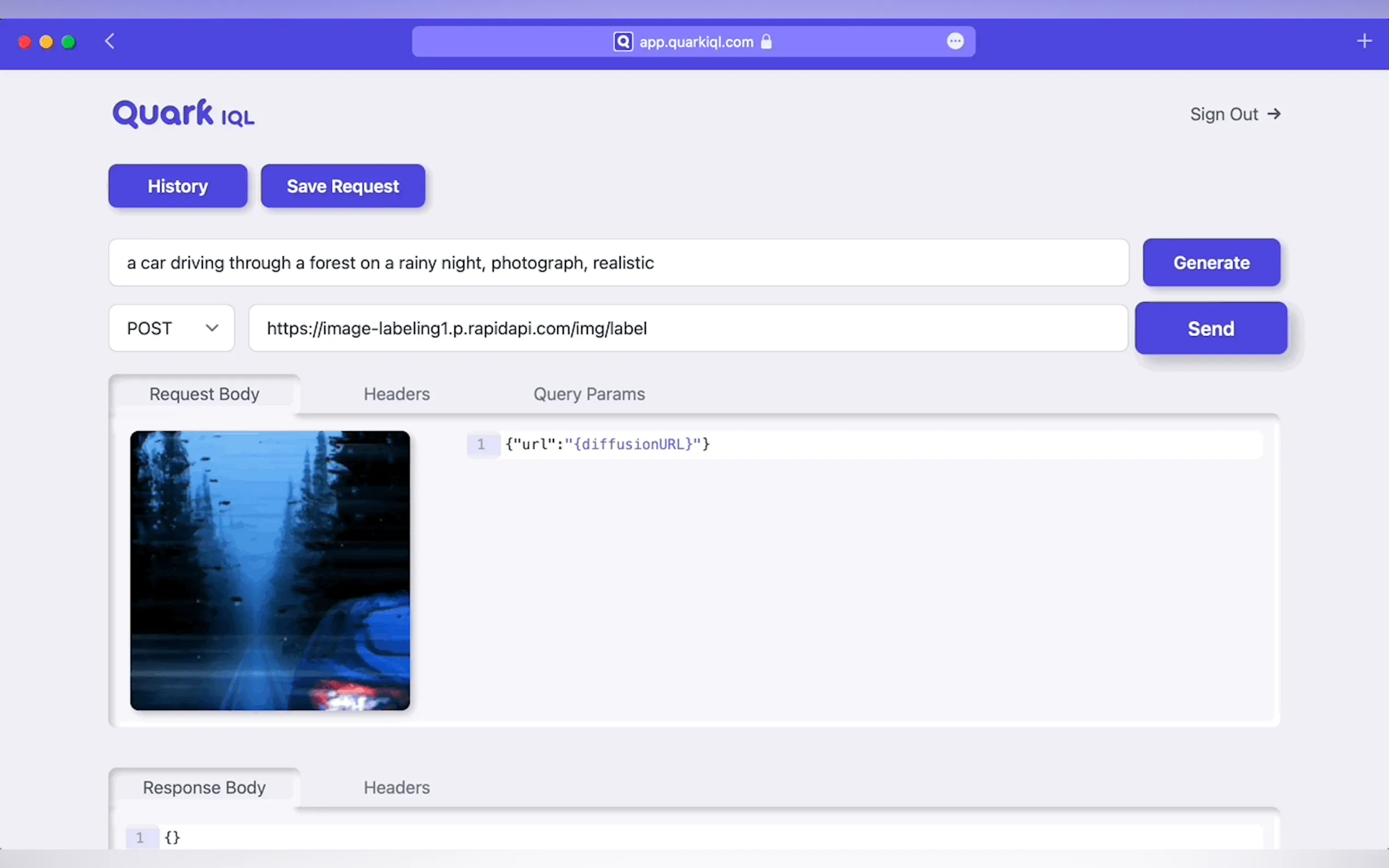The width and height of the screenshot is (1389, 868).
Task: Click the Quark site icon in address bar
Action: (x=622, y=42)
